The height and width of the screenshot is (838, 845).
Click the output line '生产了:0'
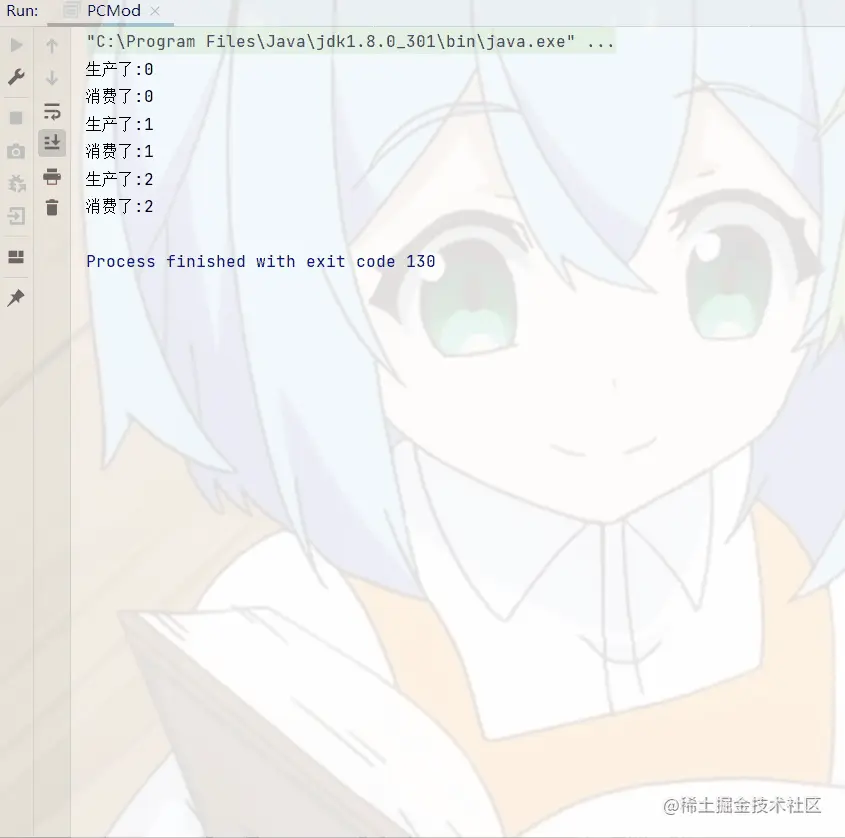tap(119, 69)
